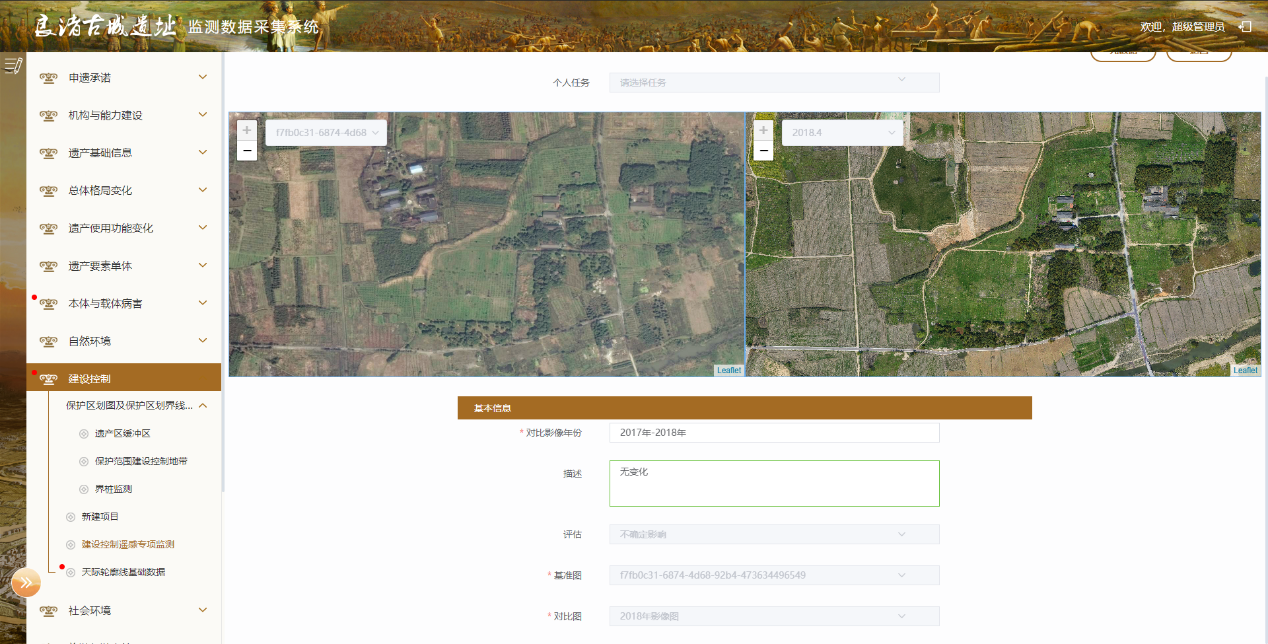Click the circle icon beside 遗产区缓冲区
This screenshot has height=644, width=1268.
(84, 434)
